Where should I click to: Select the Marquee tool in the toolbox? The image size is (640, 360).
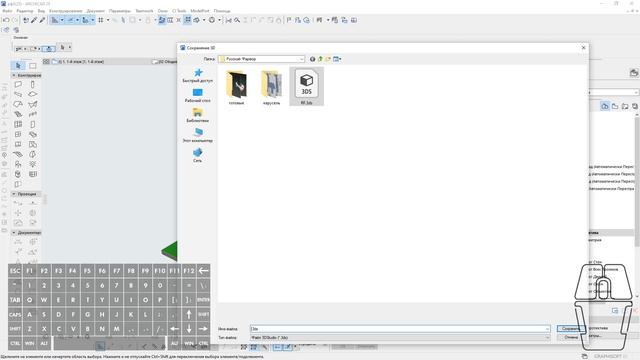click(33, 66)
